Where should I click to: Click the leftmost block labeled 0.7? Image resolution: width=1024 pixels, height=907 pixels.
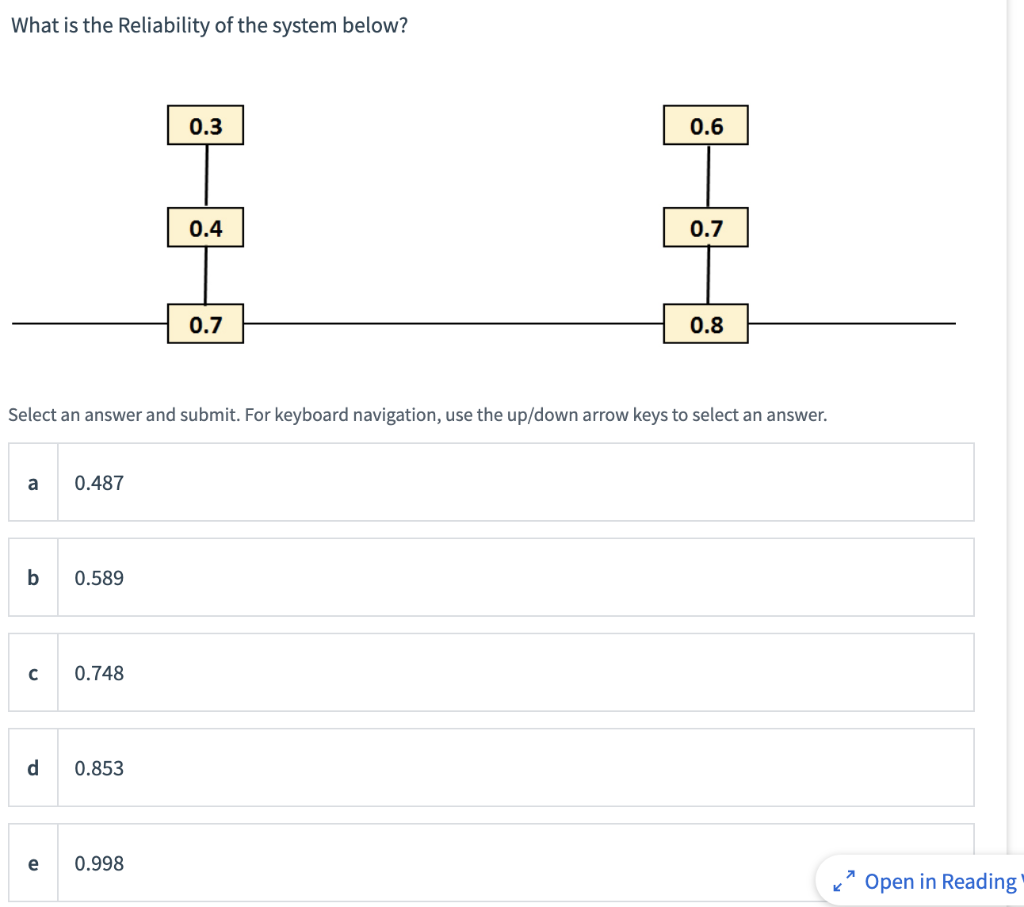[x=205, y=324]
